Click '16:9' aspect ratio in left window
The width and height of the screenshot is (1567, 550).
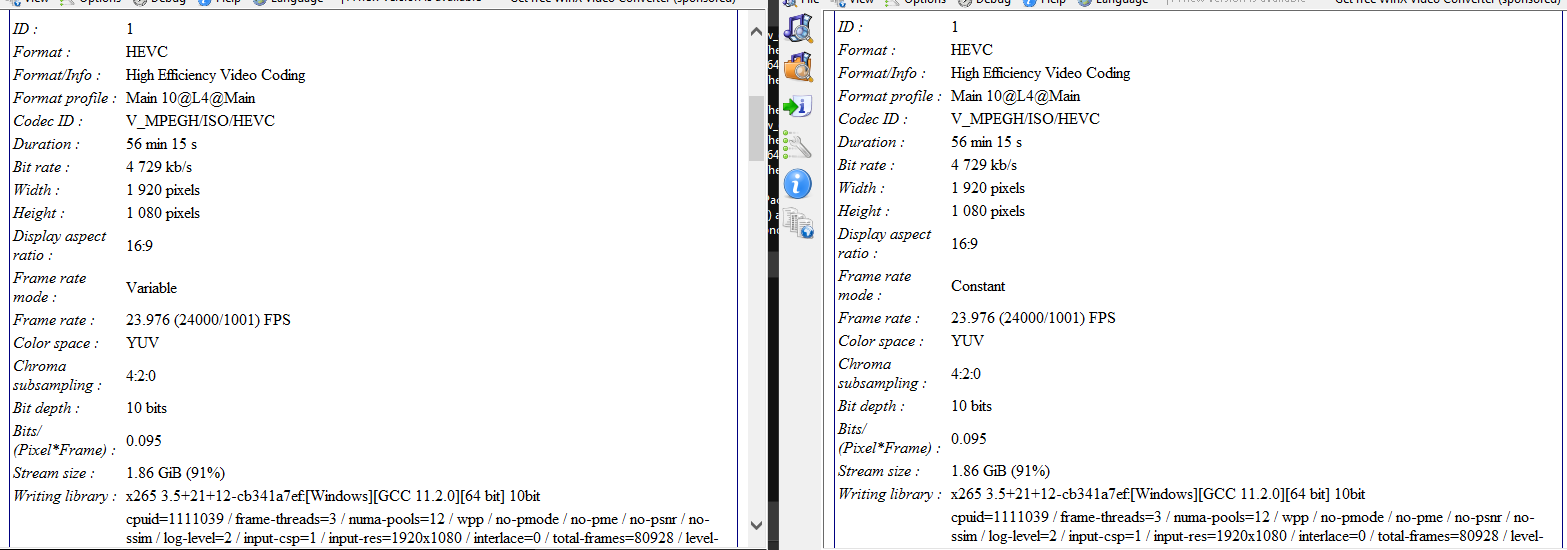[139, 246]
